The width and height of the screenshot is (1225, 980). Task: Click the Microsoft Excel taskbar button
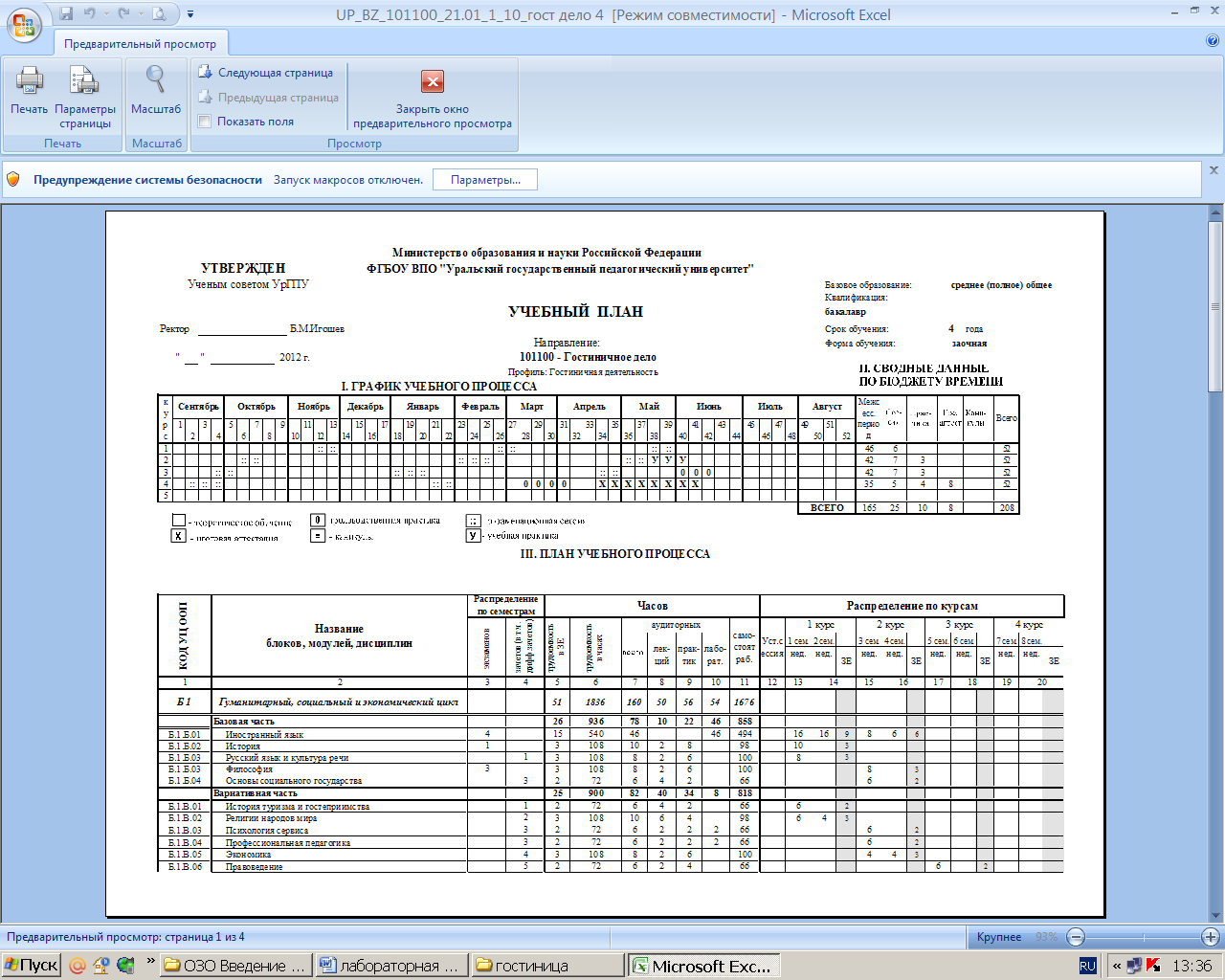703,966
